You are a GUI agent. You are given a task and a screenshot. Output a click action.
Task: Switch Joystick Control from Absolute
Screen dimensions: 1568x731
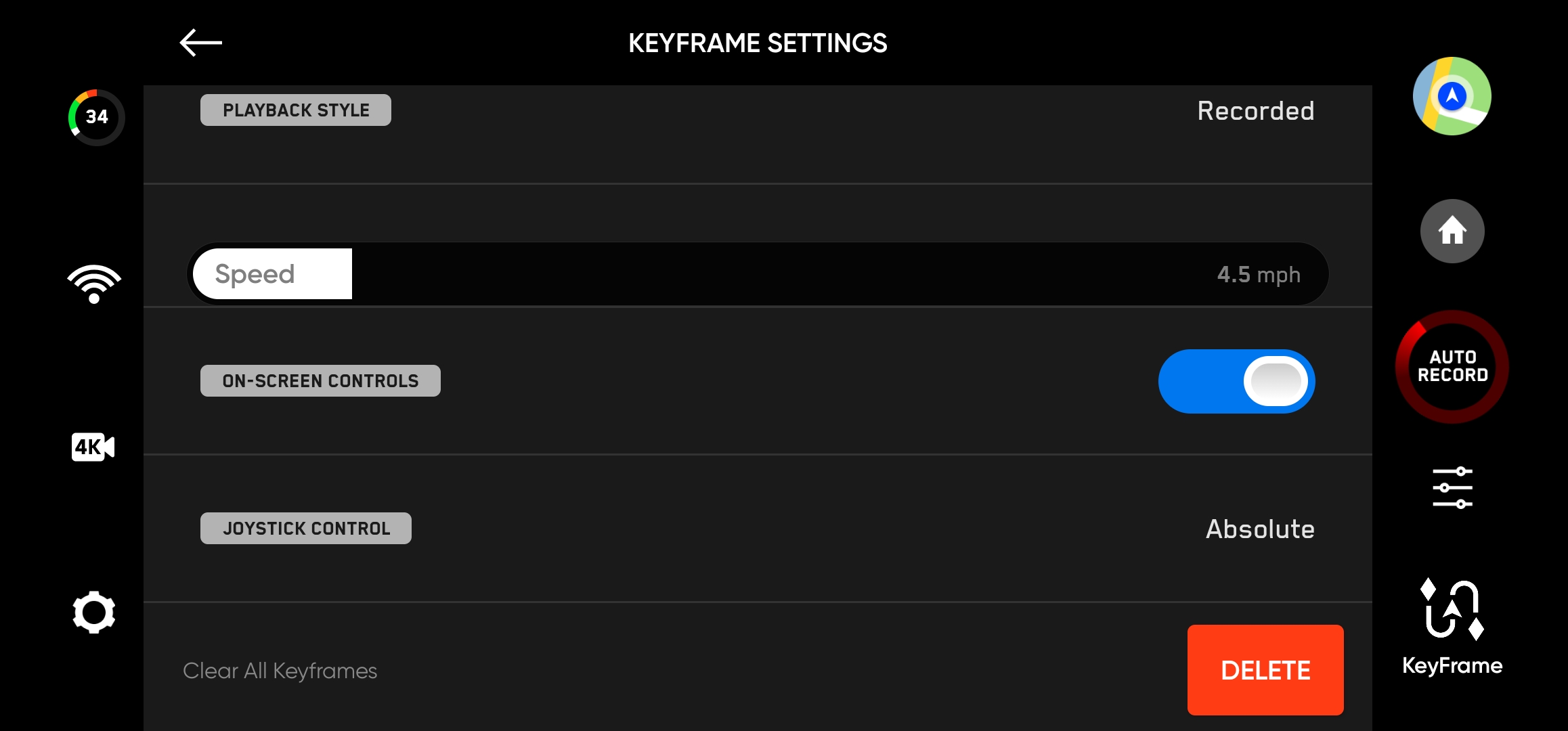click(1259, 529)
